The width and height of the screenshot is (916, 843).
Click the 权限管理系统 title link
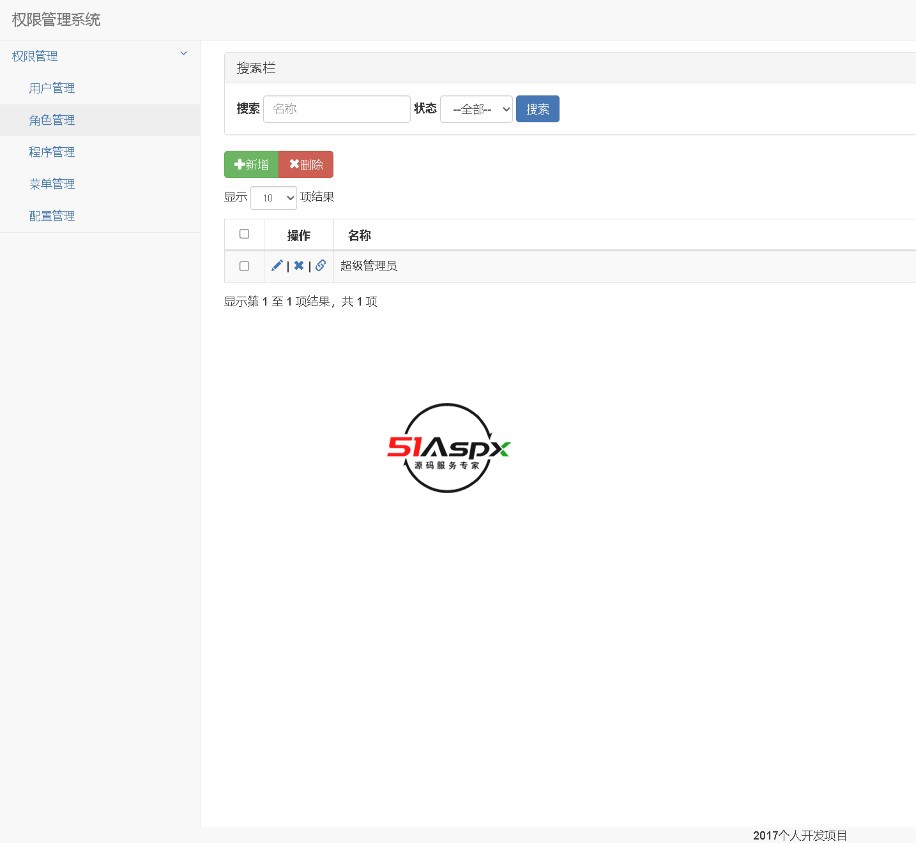click(x=56, y=20)
